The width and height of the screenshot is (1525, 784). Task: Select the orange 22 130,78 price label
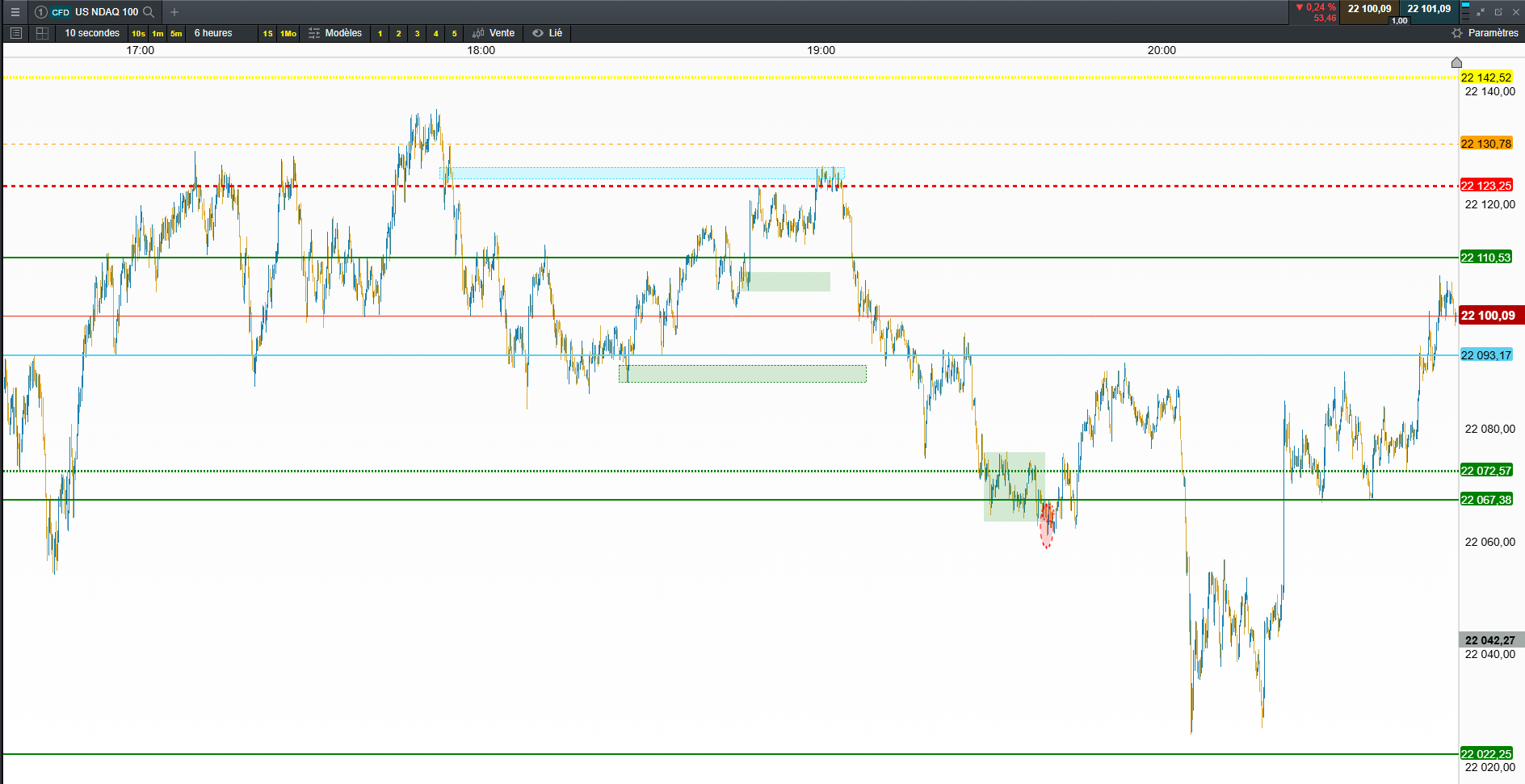pos(1486,144)
